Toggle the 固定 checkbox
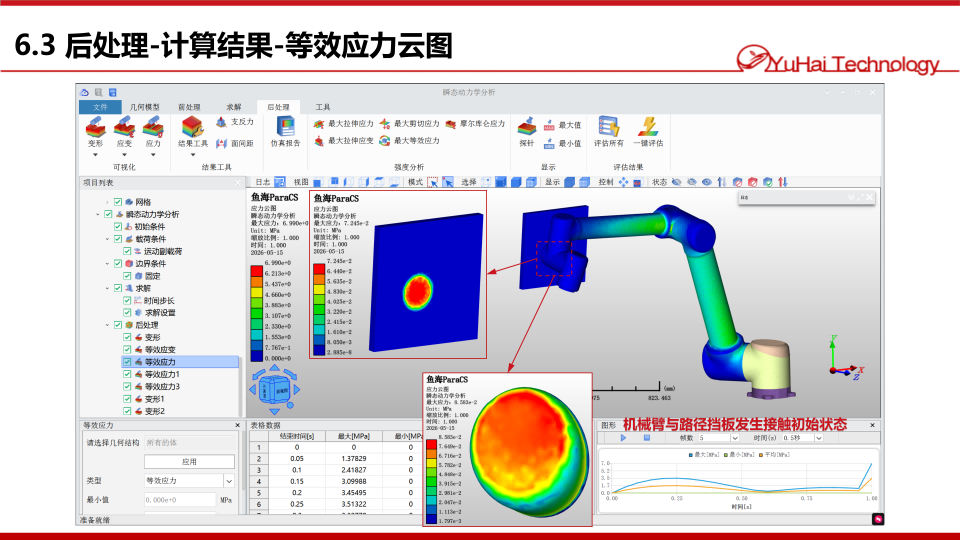The height and width of the screenshot is (540, 960). (x=127, y=276)
